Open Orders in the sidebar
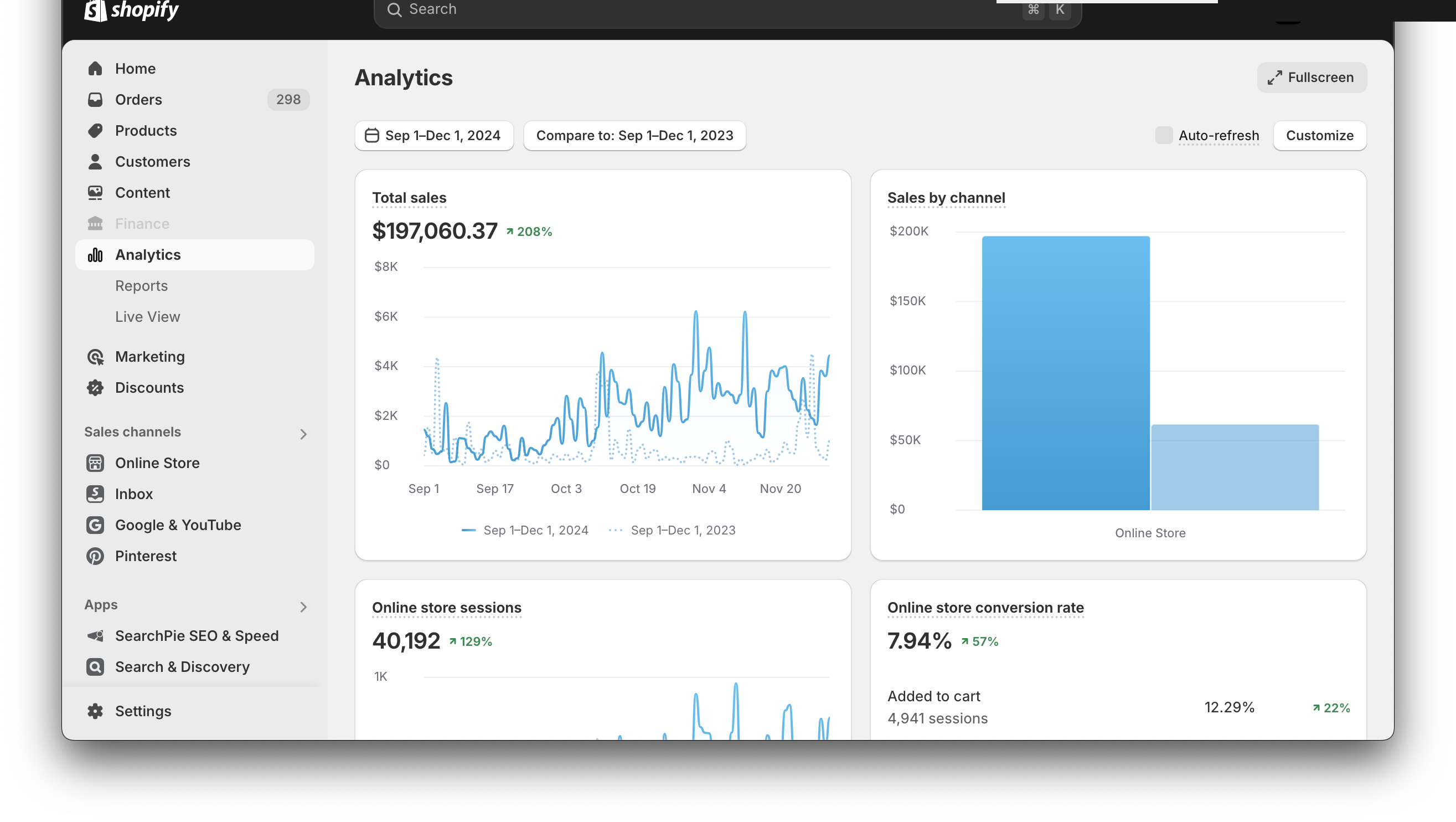 tap(195, 100)
